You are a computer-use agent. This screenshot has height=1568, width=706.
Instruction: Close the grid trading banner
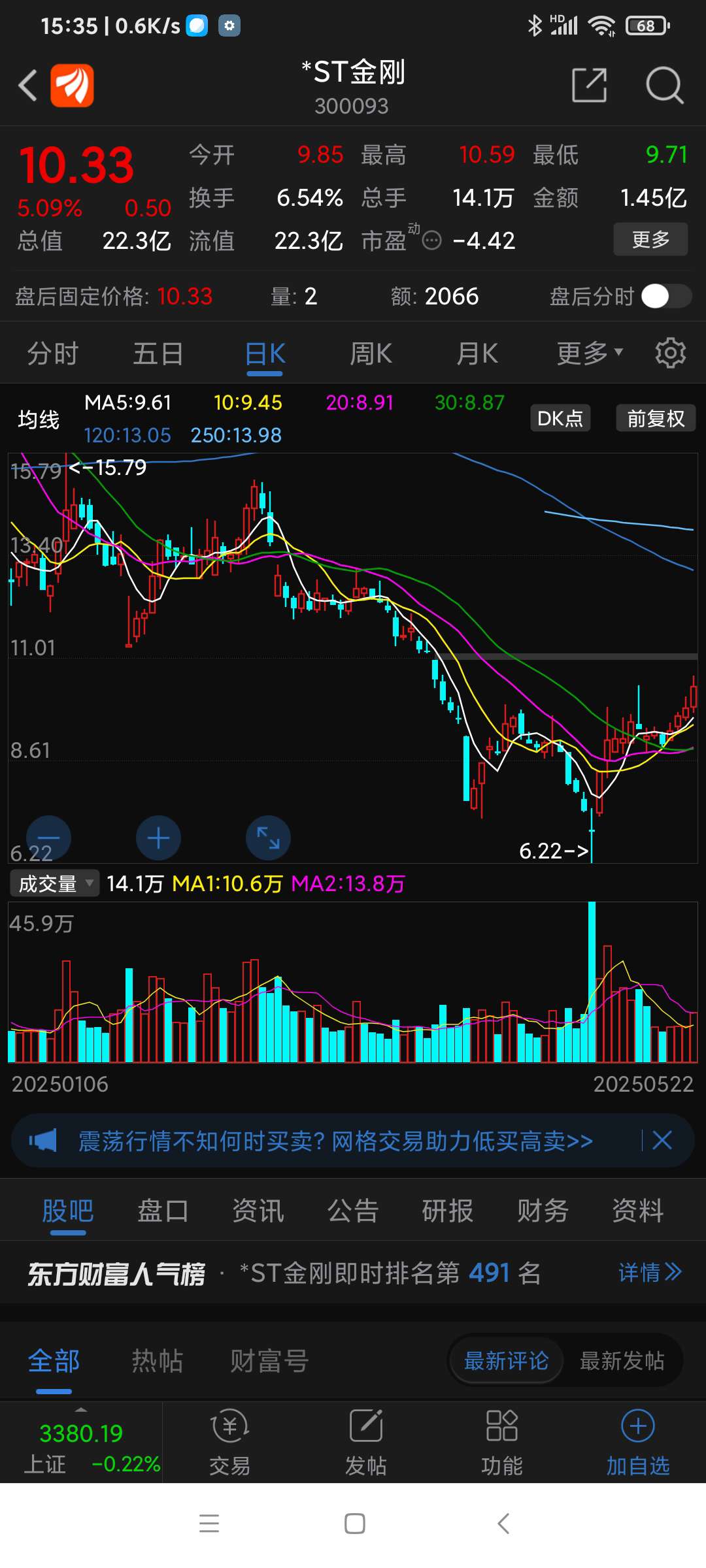[662, 1141]
